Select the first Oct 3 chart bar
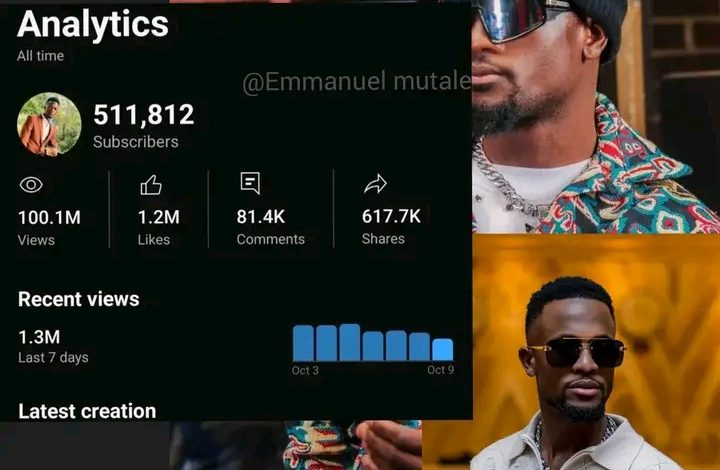Image resolution: width=720 pixels, height=470 pixels. point(303,343)
